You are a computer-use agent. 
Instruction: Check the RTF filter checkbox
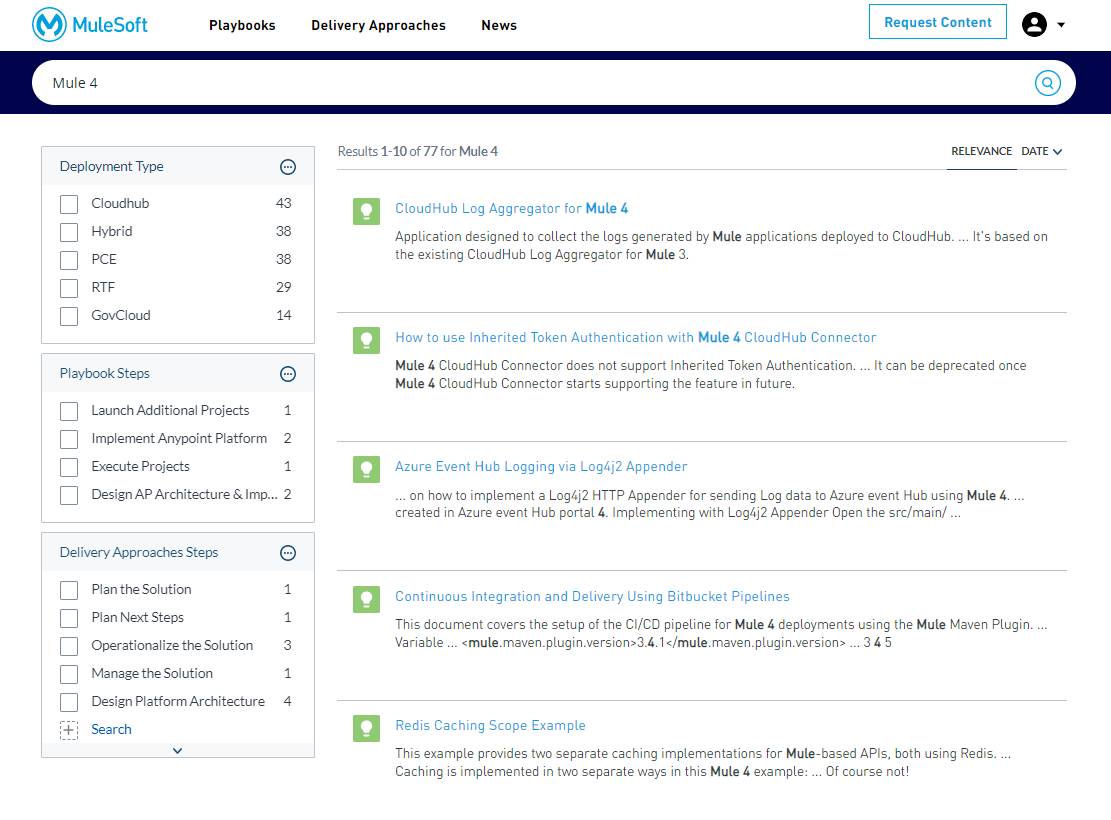pos(69,288)
